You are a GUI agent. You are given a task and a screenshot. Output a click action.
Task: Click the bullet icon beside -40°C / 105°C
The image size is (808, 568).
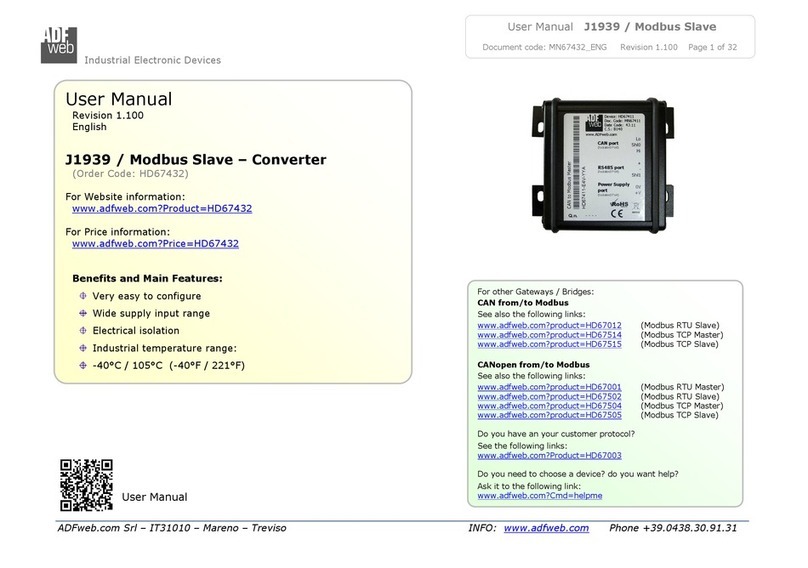82,365
